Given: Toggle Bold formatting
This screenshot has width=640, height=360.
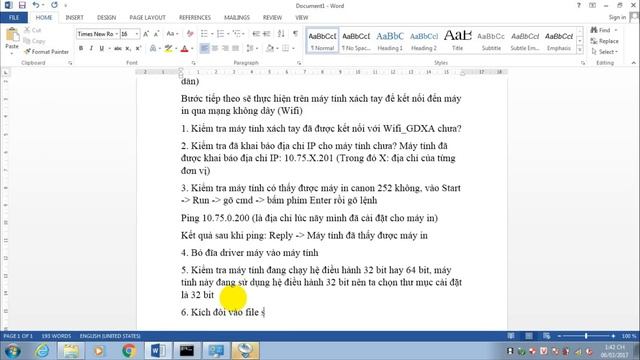Looking at the screenshot, I should 81,49.
